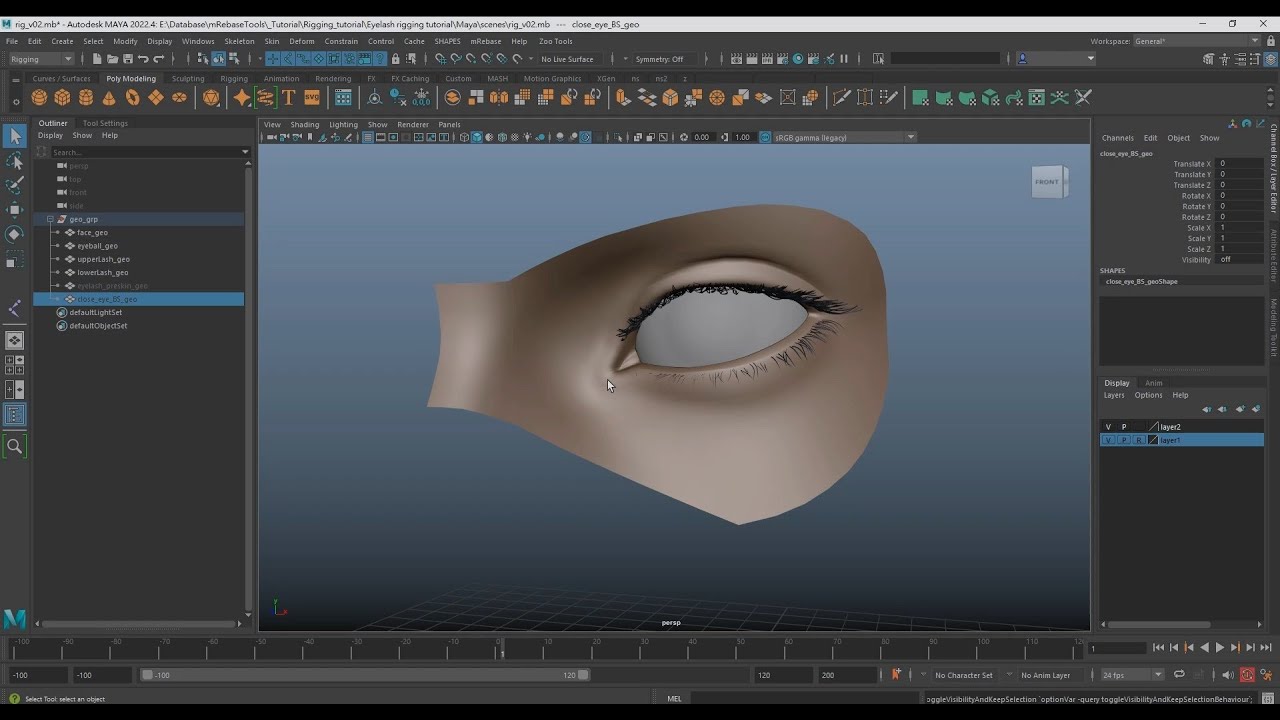Create a polygon cylinder from shelf
The height and width of the screenshot is (720, 1280).
[86, 97]
